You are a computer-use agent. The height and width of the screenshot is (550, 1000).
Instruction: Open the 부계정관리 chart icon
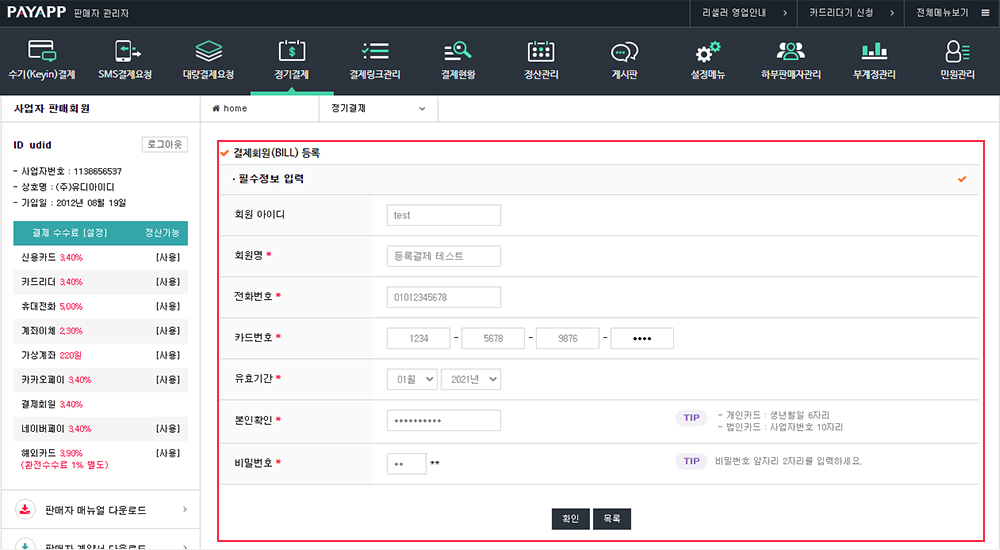[874, 50]
